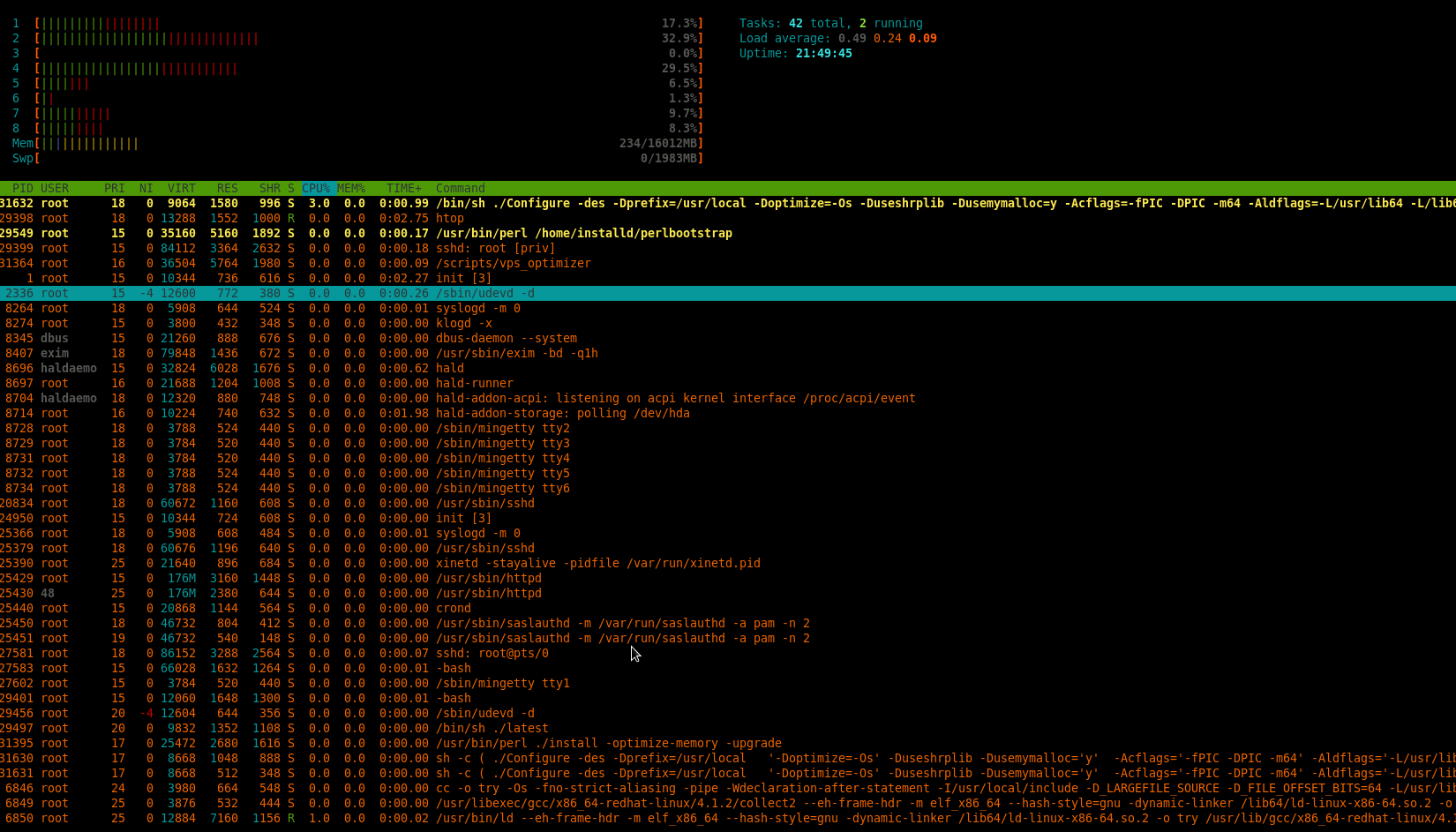Select the /usr/sbin/exim process row
This screenshot has width=1456, height=832.
pos(516,353)
